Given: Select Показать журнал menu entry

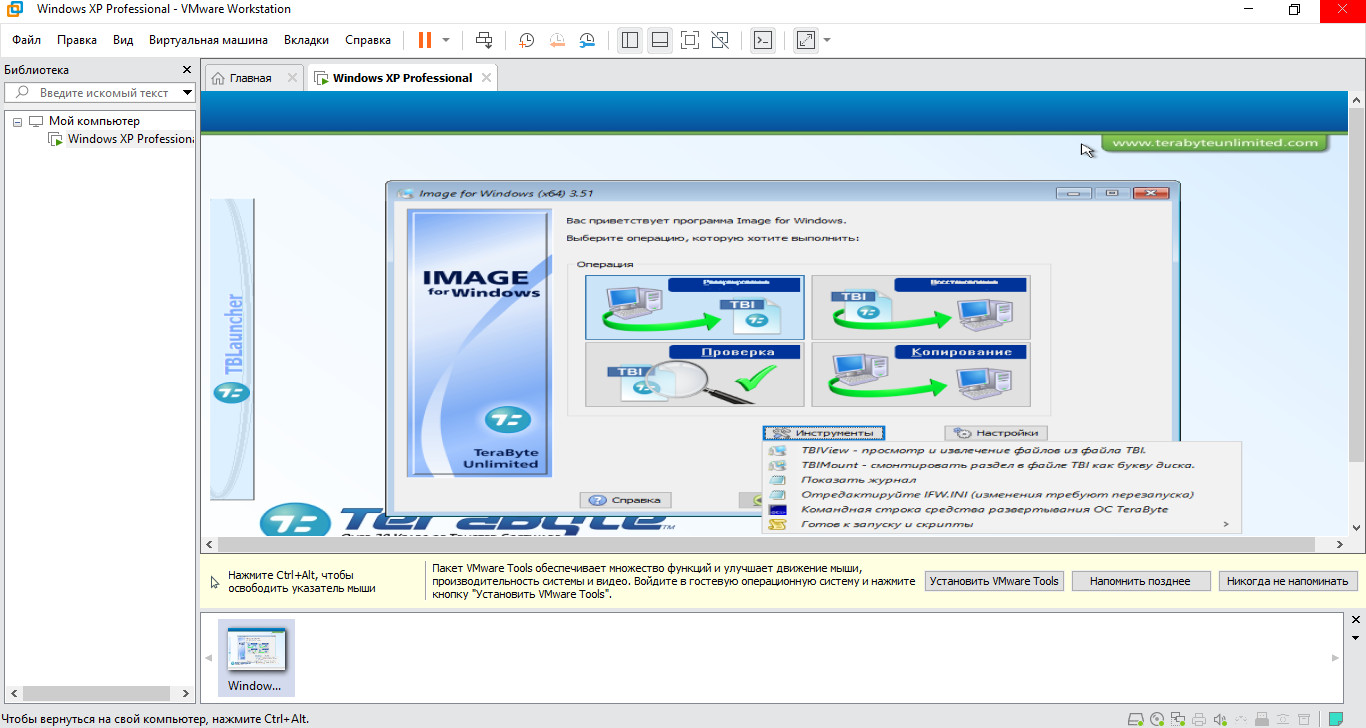Looking at the screenshot, I should pyautogui.click(x=1001, y=480).
